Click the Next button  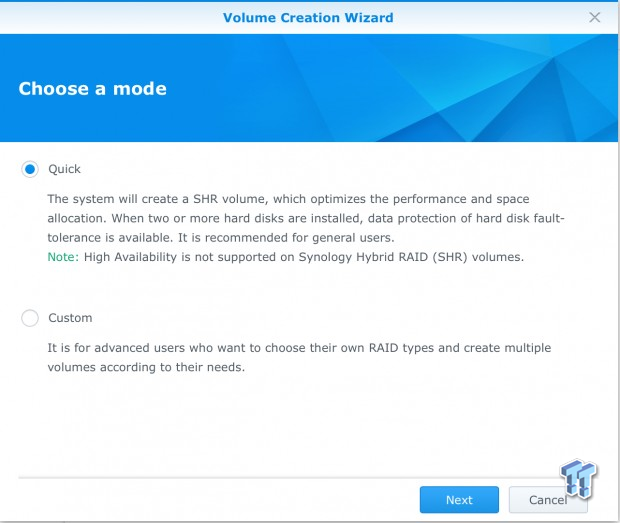pyautogui.click(x=459, y=500)
